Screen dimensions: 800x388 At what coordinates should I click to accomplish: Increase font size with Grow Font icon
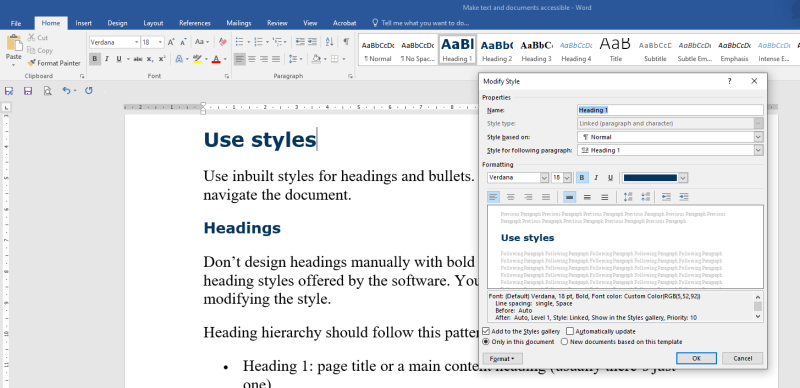[x=171, y=42]
